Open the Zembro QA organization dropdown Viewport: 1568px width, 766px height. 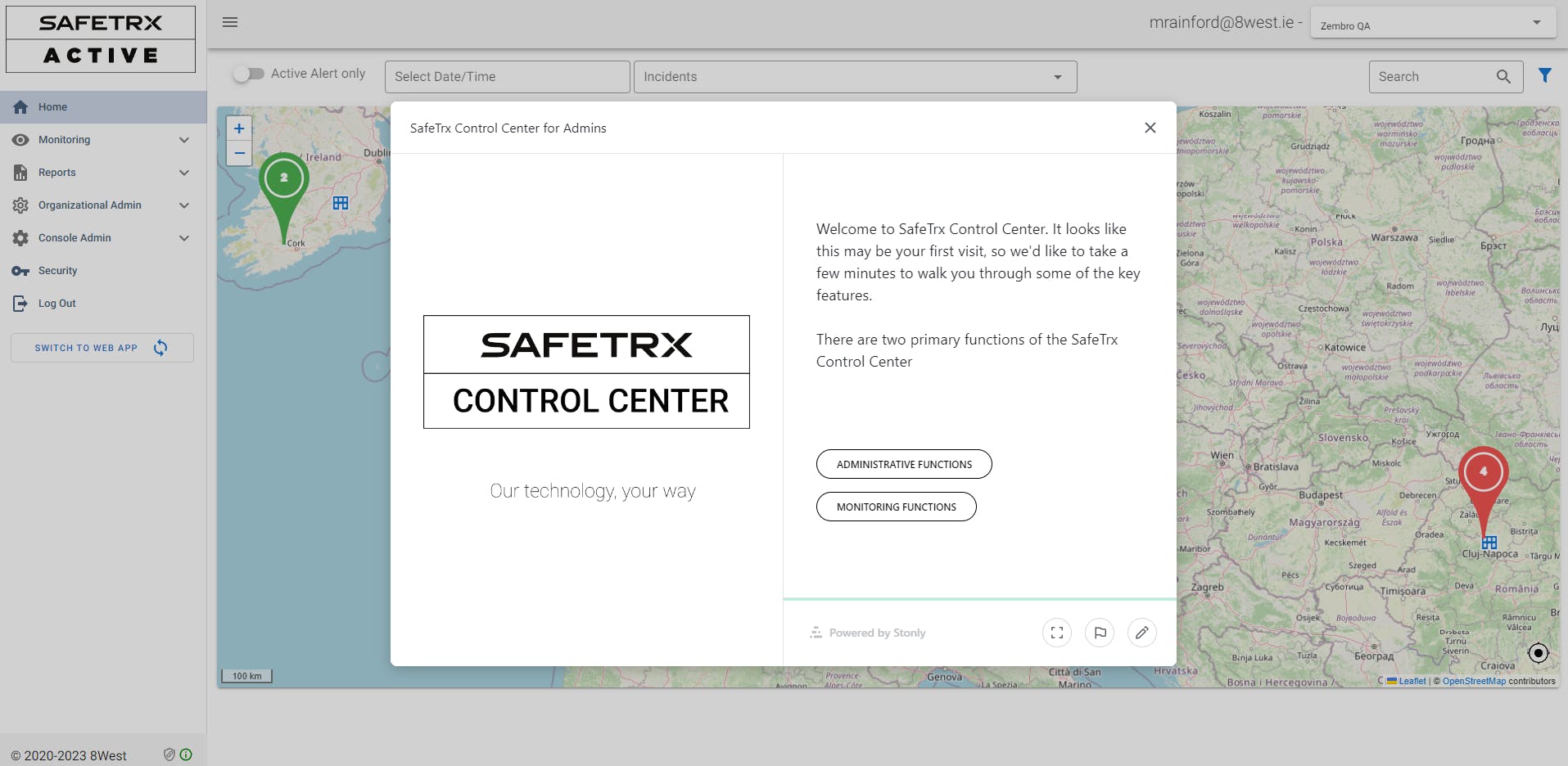click(1432, 23)
